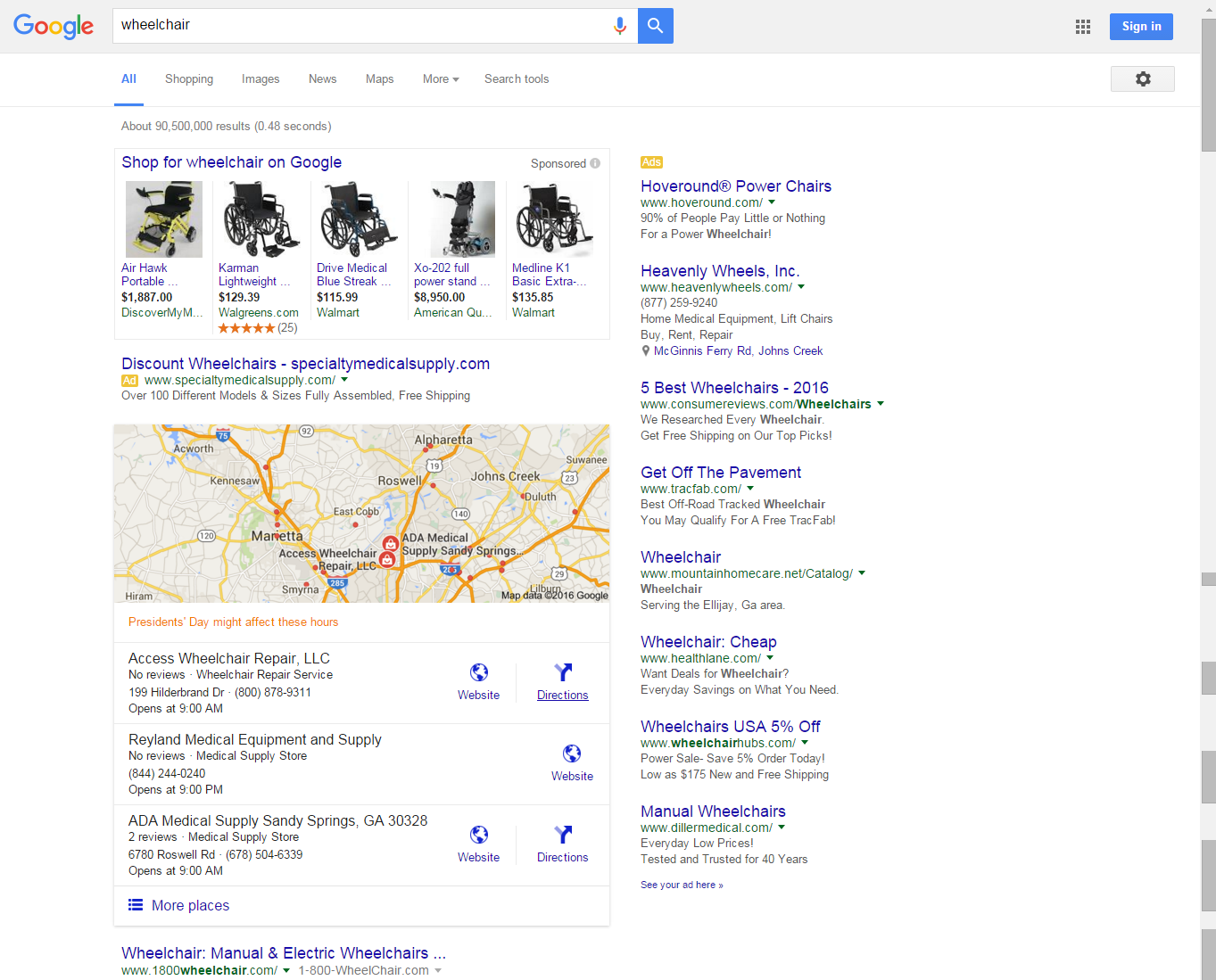Expand arrow next to mountainhomecare.net URL

coord(862,573)
